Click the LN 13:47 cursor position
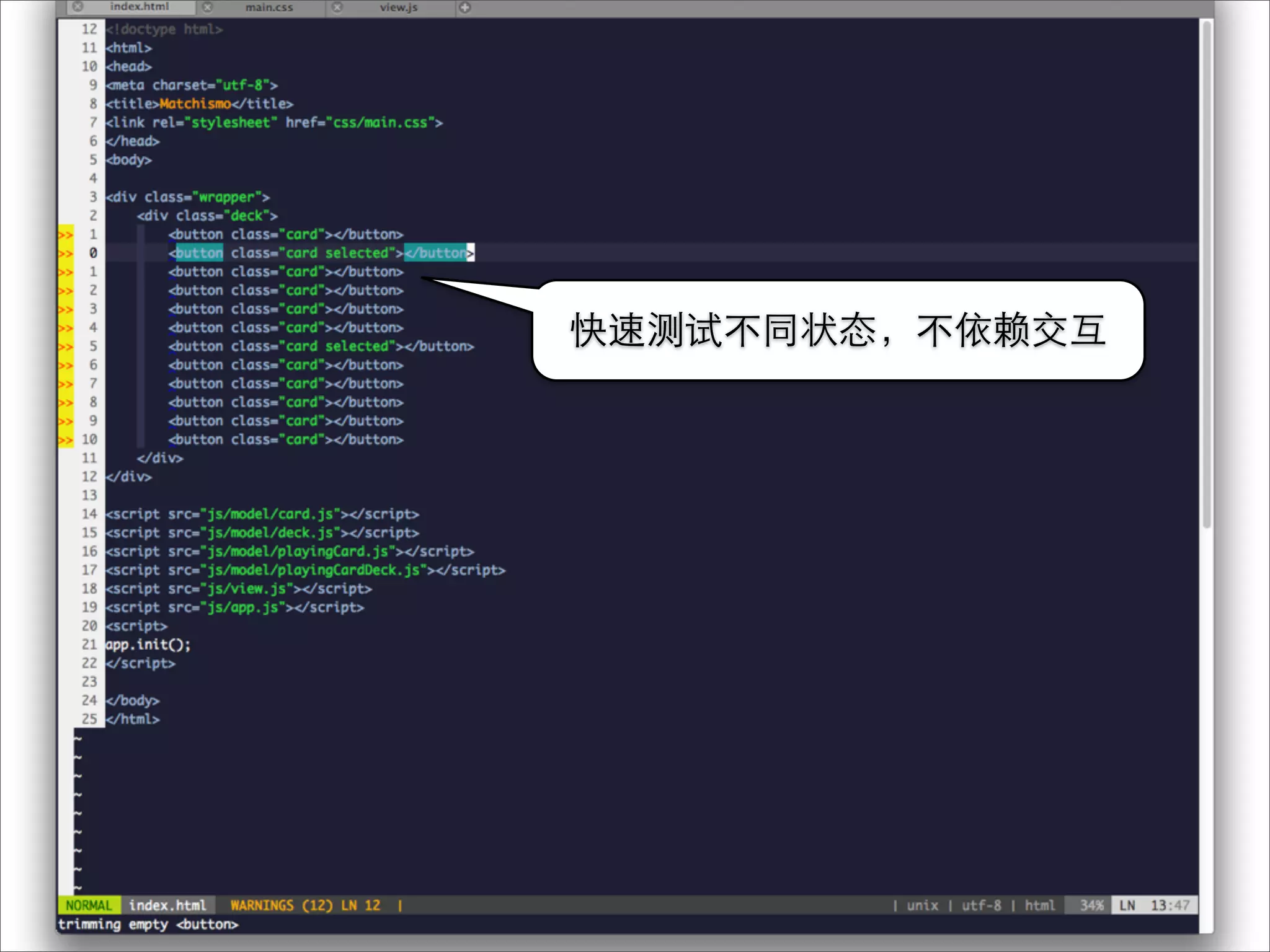 [1154, 906]
